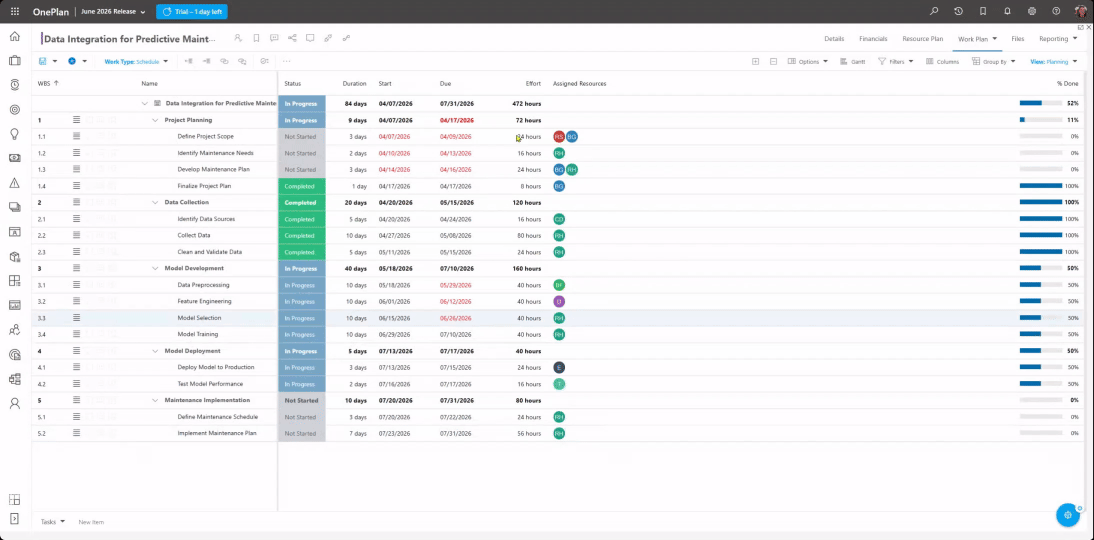Open the sidebar expand icon at bottom
The height and width of the screenshot is (540, 1094).
pyautogui.click(x=15, y=518)
